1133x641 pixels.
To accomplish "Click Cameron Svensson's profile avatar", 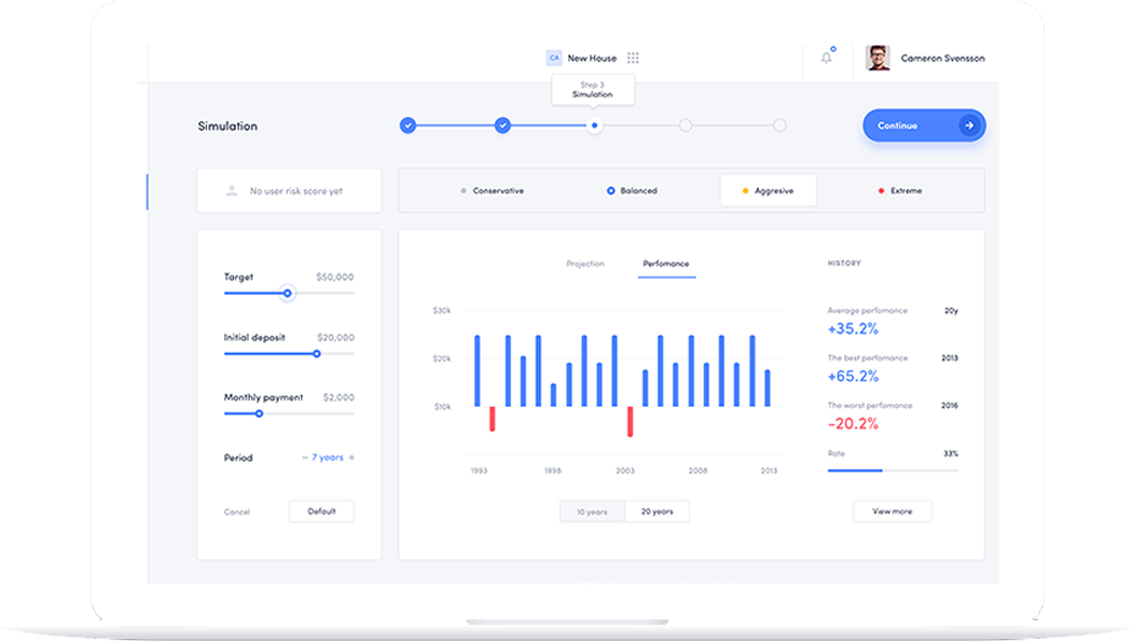I will 878,58.
